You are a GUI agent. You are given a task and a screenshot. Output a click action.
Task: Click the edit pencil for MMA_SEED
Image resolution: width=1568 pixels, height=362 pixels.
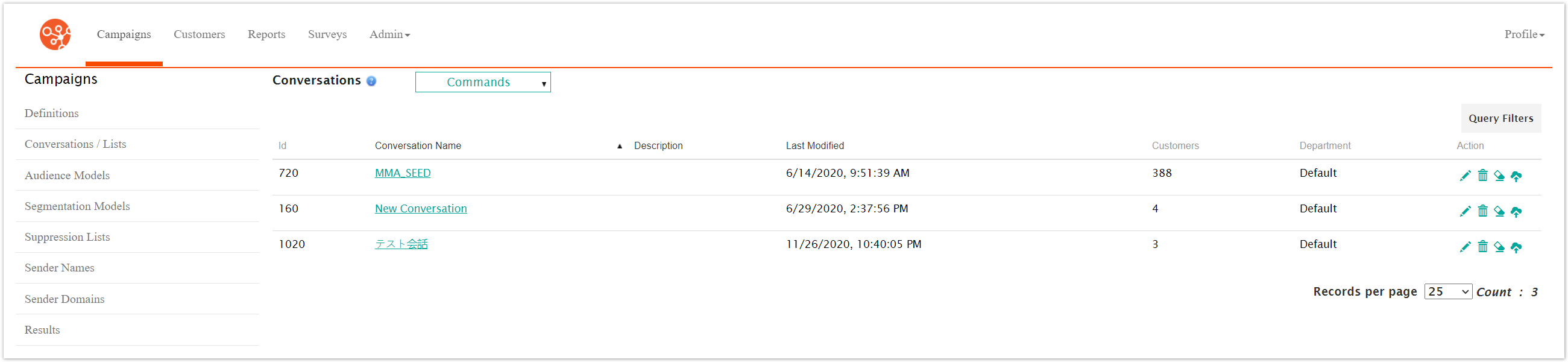pos(1464,176)
